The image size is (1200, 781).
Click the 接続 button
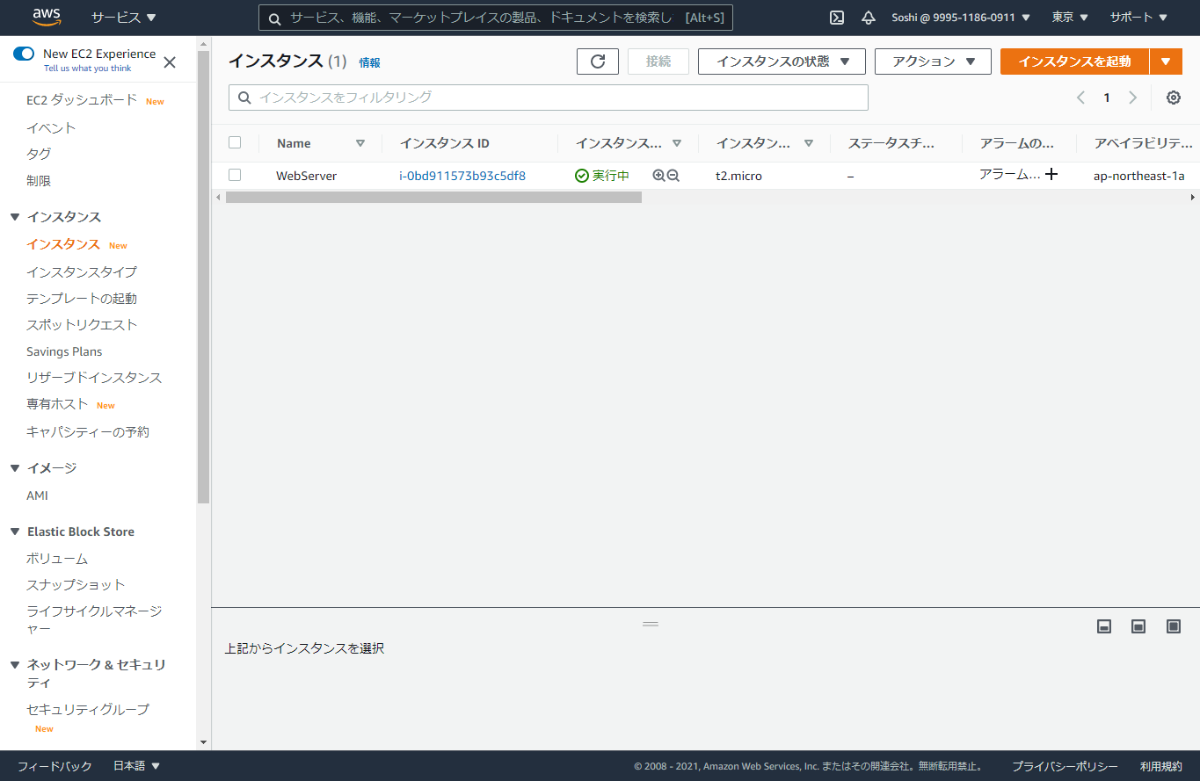point(658,61)
